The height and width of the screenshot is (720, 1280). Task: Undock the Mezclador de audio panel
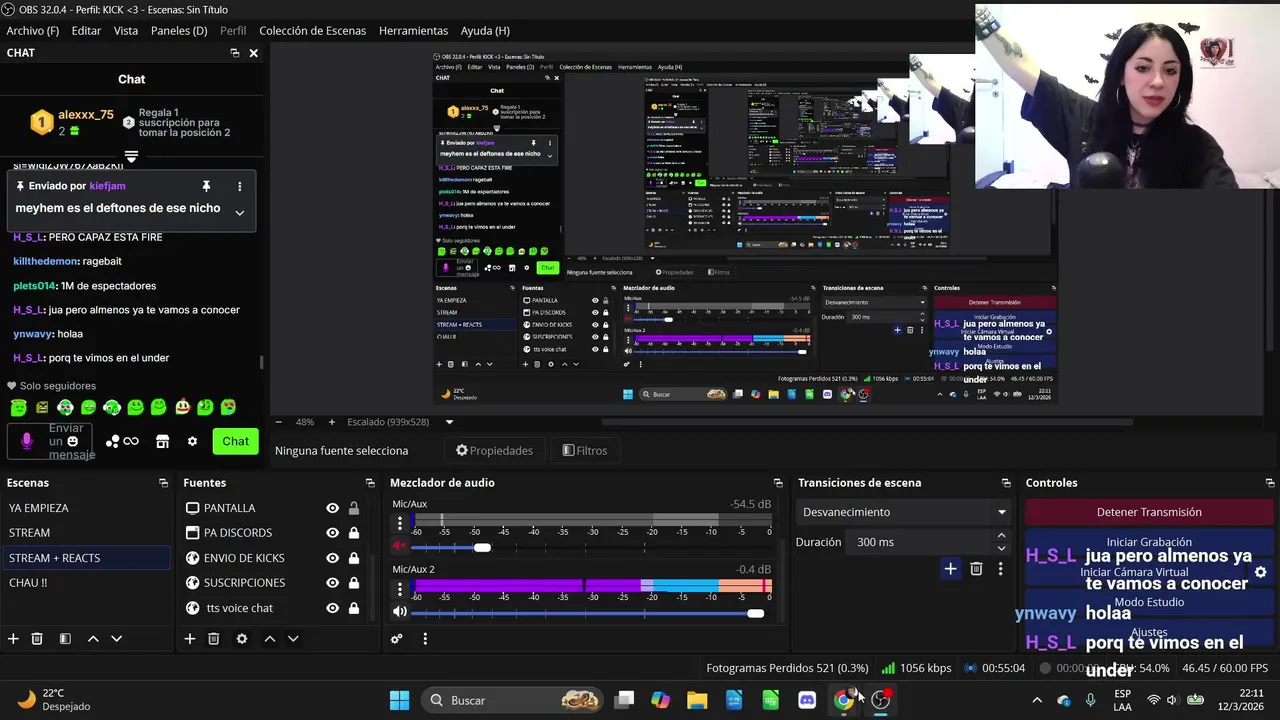[x=778, y=483]
